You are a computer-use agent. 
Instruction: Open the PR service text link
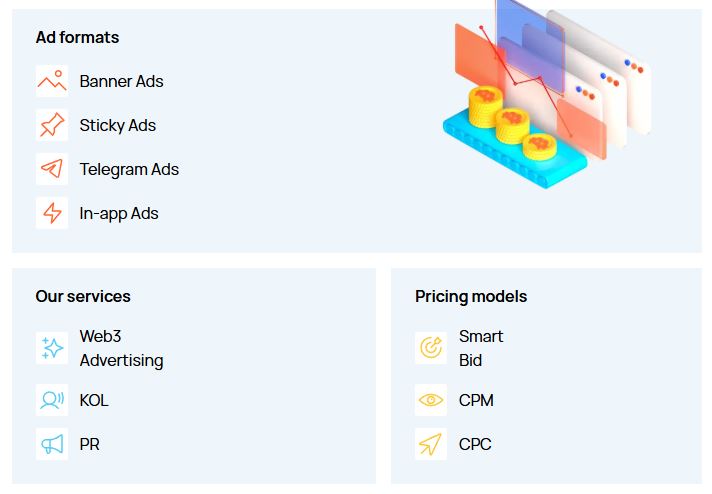90,444
